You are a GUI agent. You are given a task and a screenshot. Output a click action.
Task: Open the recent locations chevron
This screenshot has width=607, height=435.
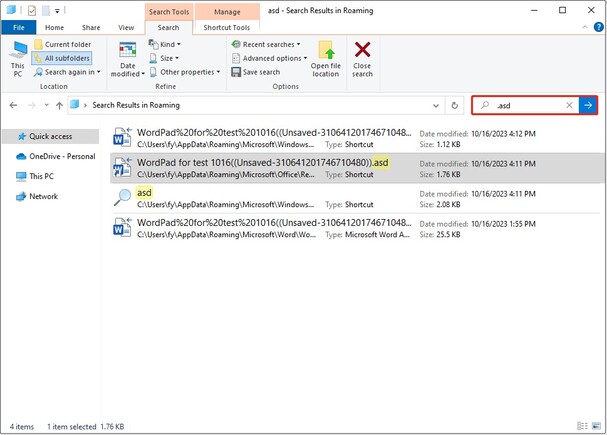pos(46,105)
